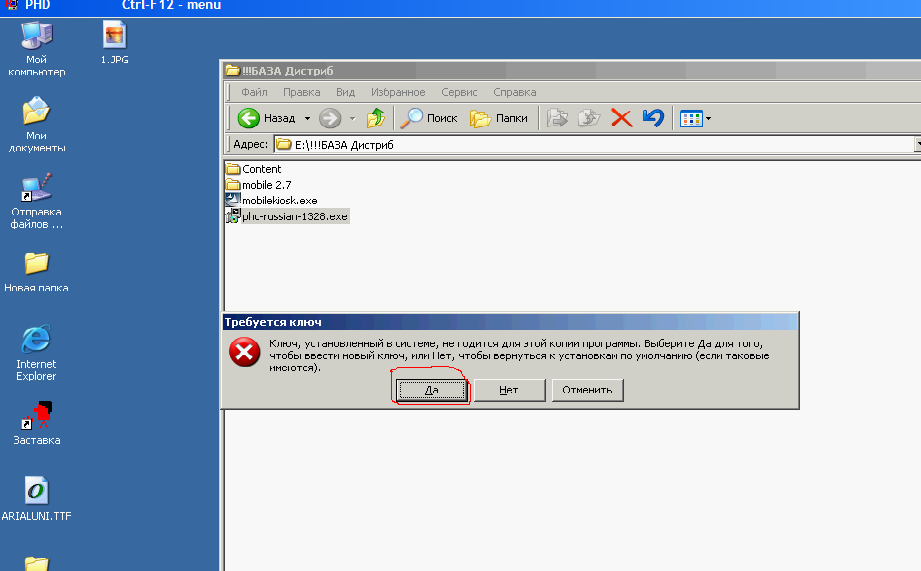Open Forward history dropdown arrow
Image resolution: width=921 pixels, height=571 pixels.
pos(352,119)
